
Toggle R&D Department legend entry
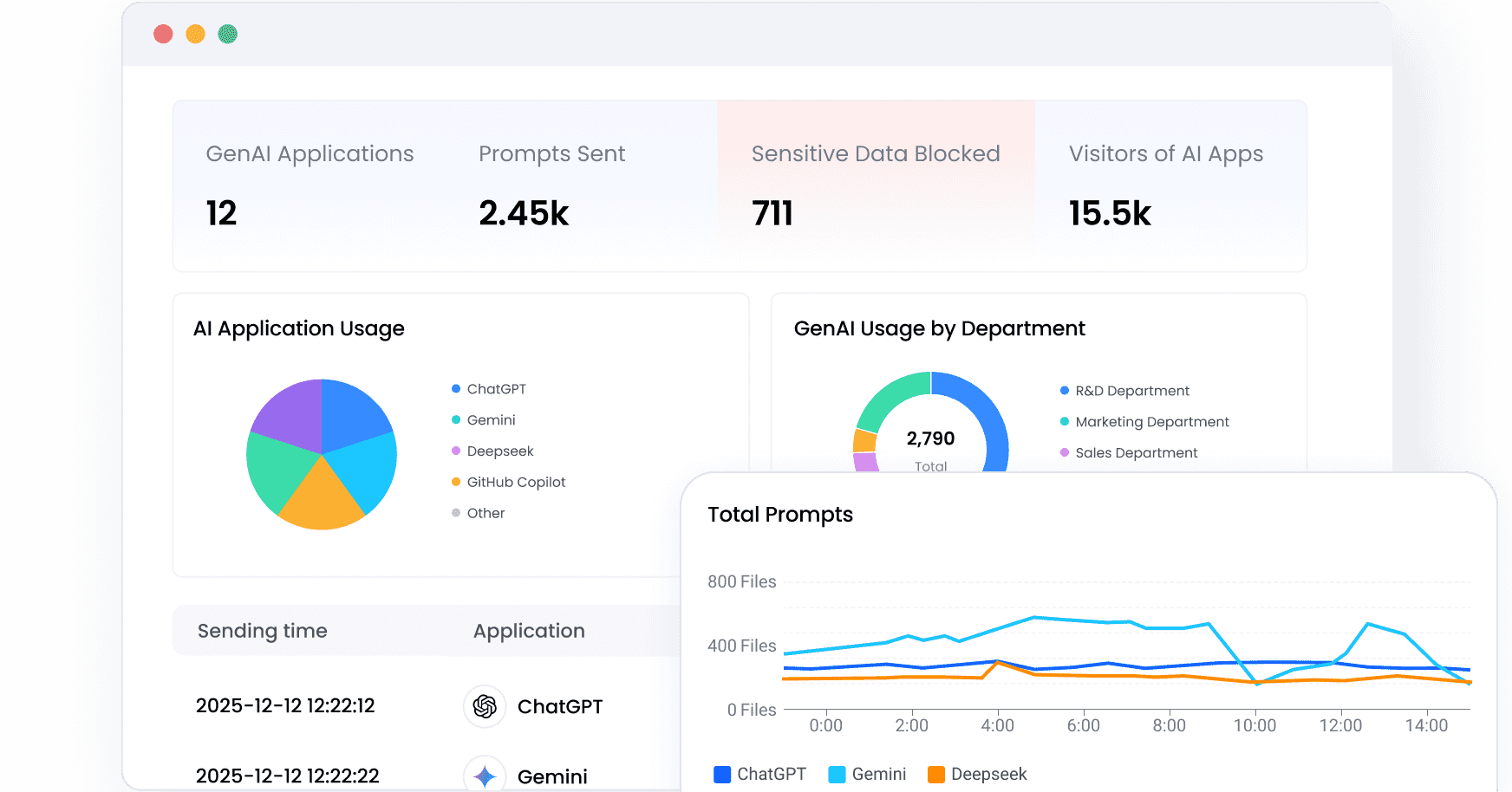[1124, 391]
